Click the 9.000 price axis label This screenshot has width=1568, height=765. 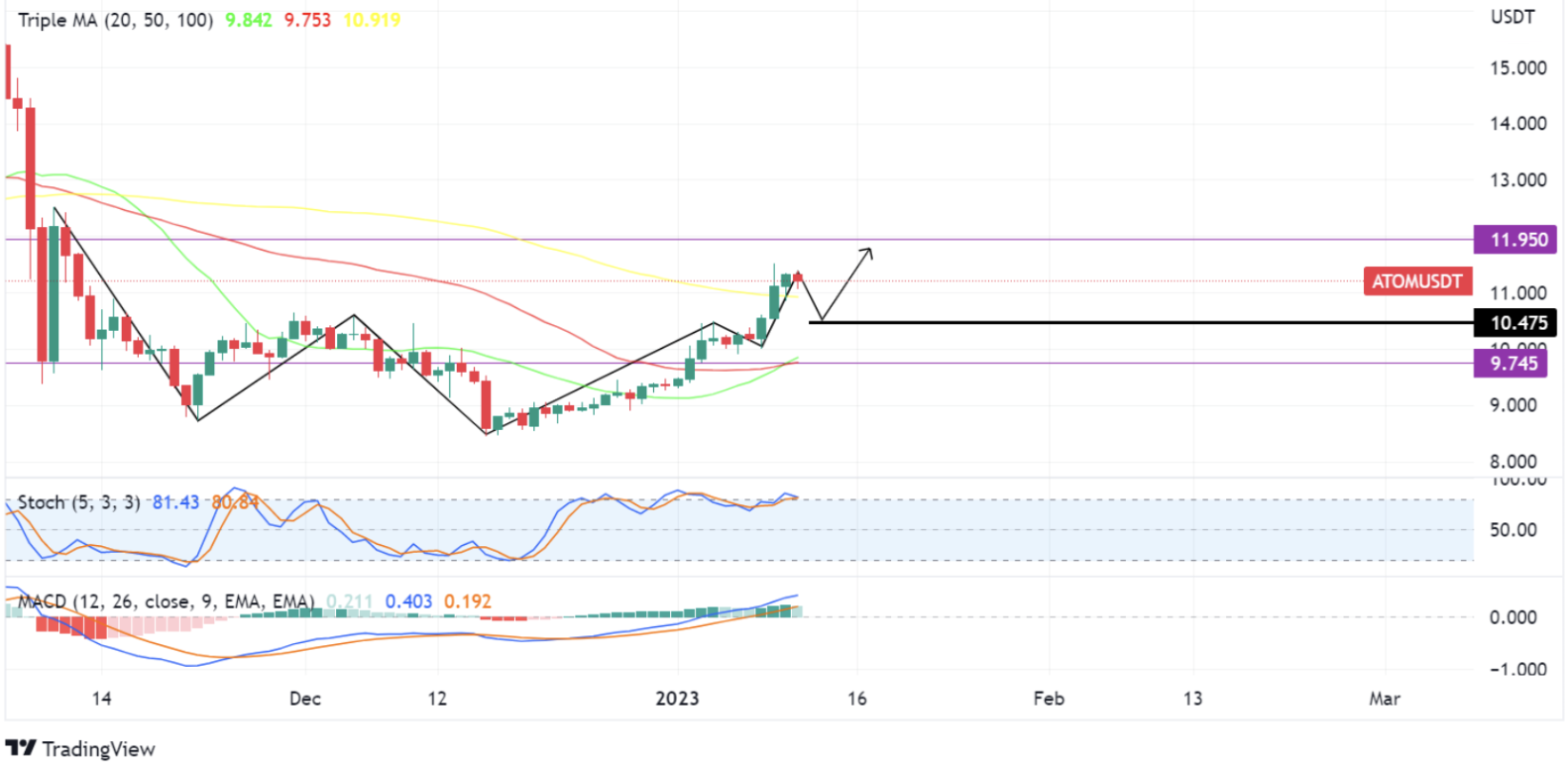tap(1513, 405)
